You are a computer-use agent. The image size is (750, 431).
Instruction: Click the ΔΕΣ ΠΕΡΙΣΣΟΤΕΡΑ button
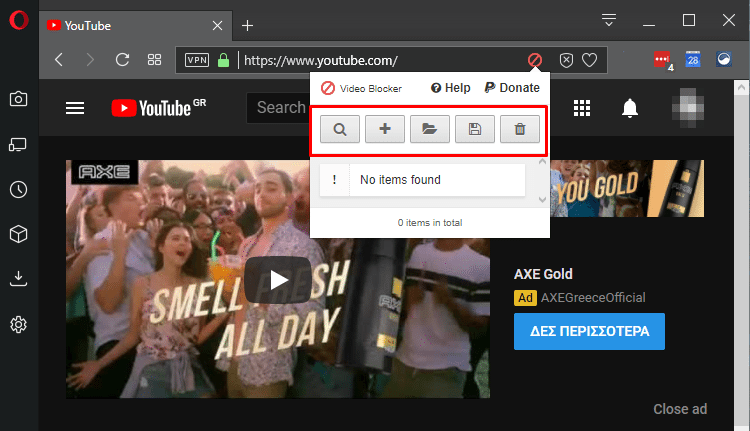click(x=589, y=332)
